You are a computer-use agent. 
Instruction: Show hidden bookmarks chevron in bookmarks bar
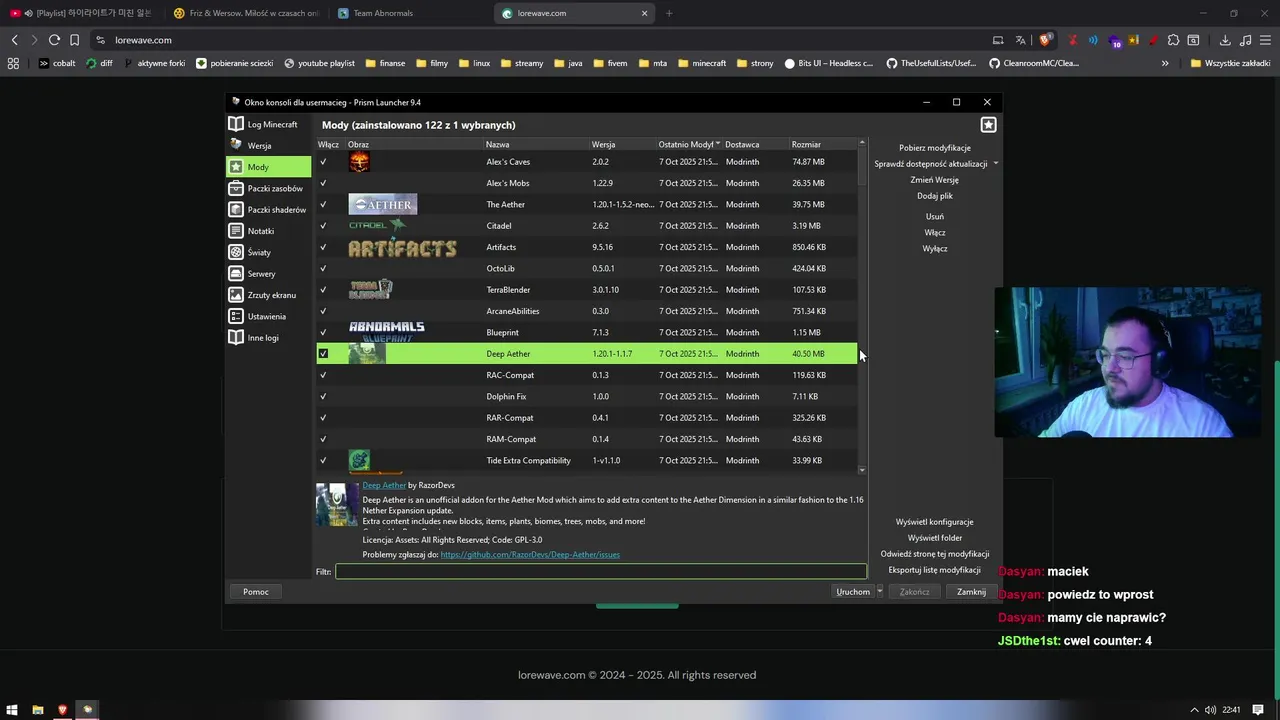1165,63
